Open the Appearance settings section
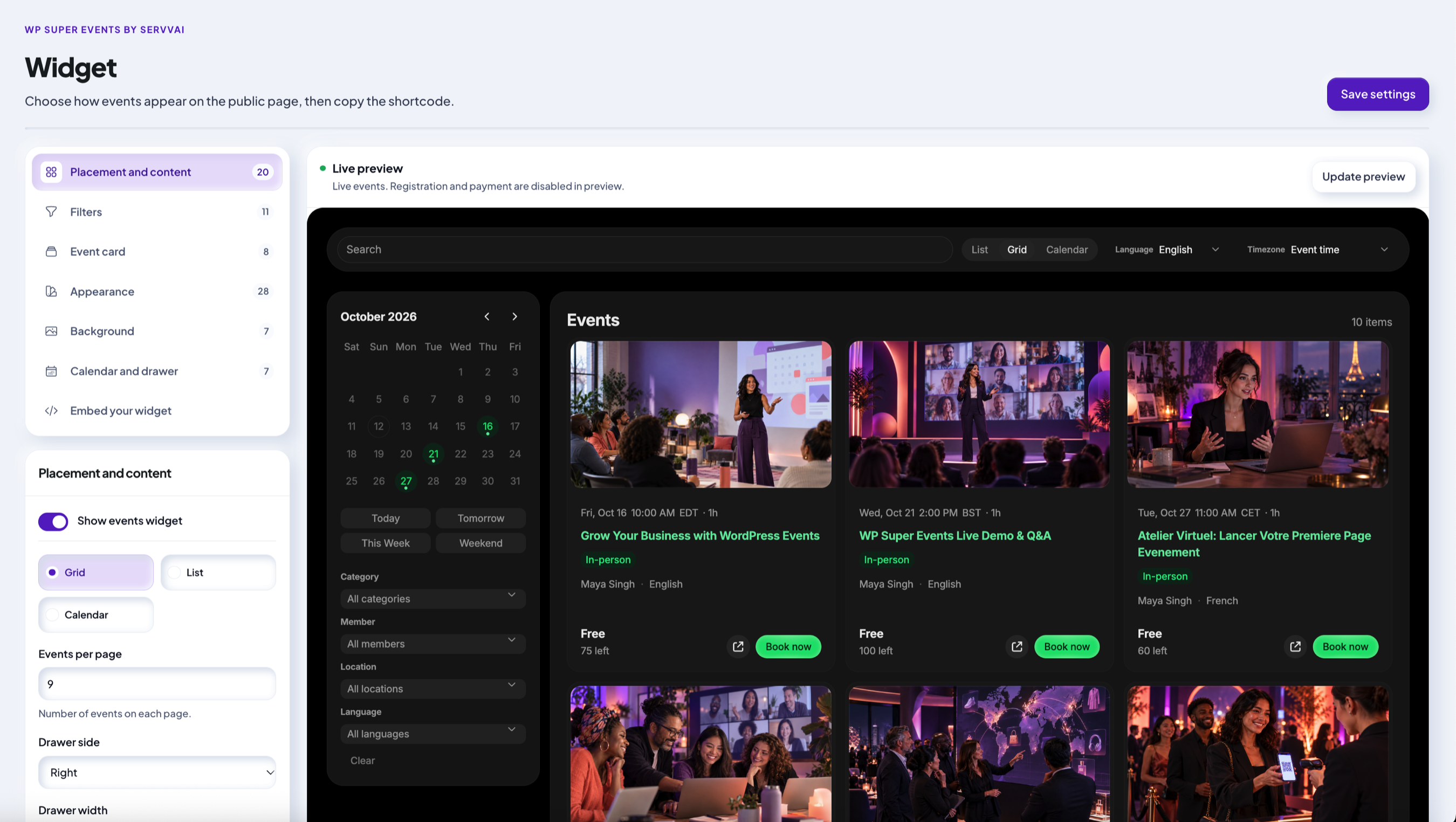Screen dimensions: 1456x822 [157, 292]
